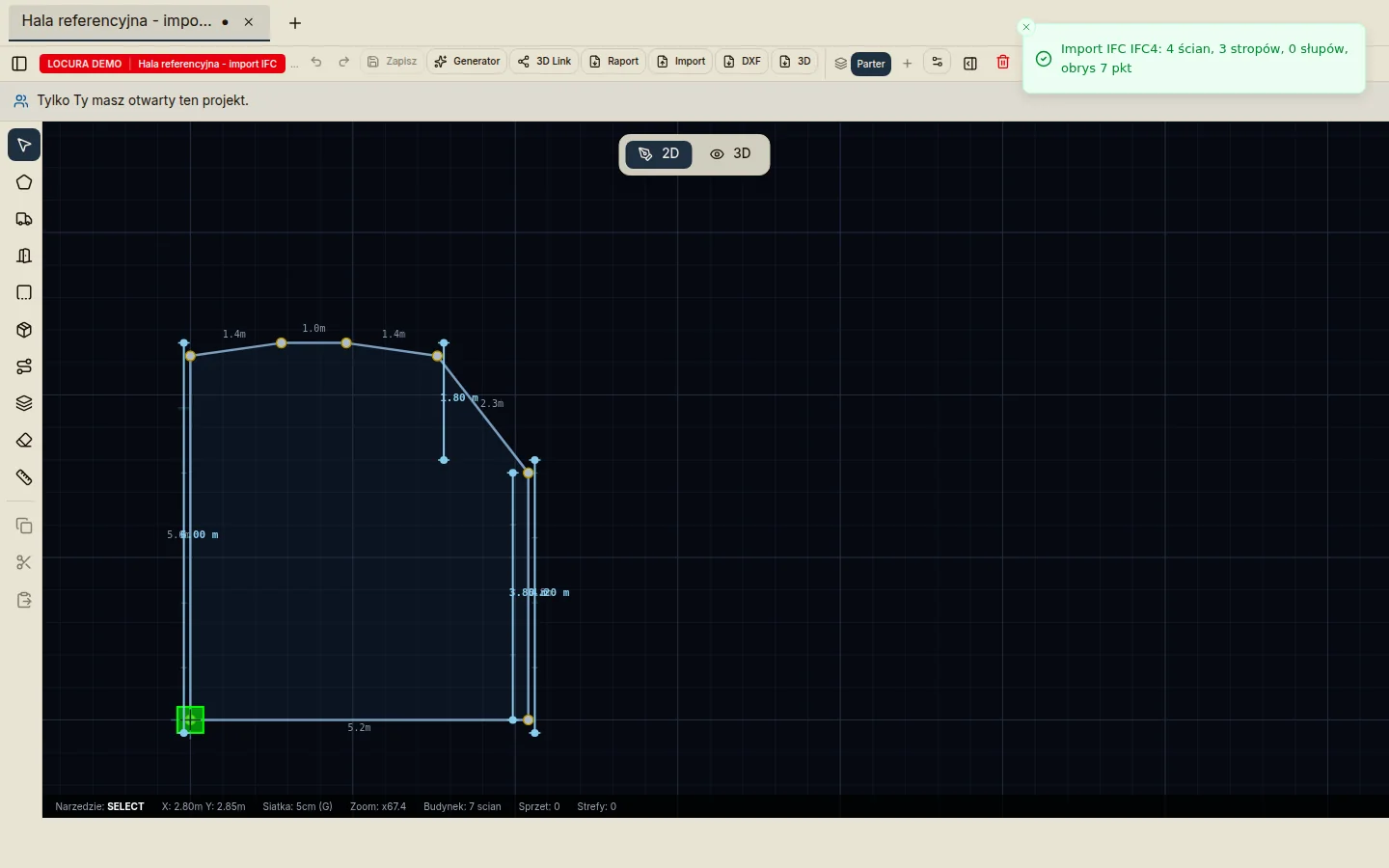Image resolution: width=1389 pixels, height=868 pixels.
Task: Click the floor layers stack icon
Action: click(841, 64)
